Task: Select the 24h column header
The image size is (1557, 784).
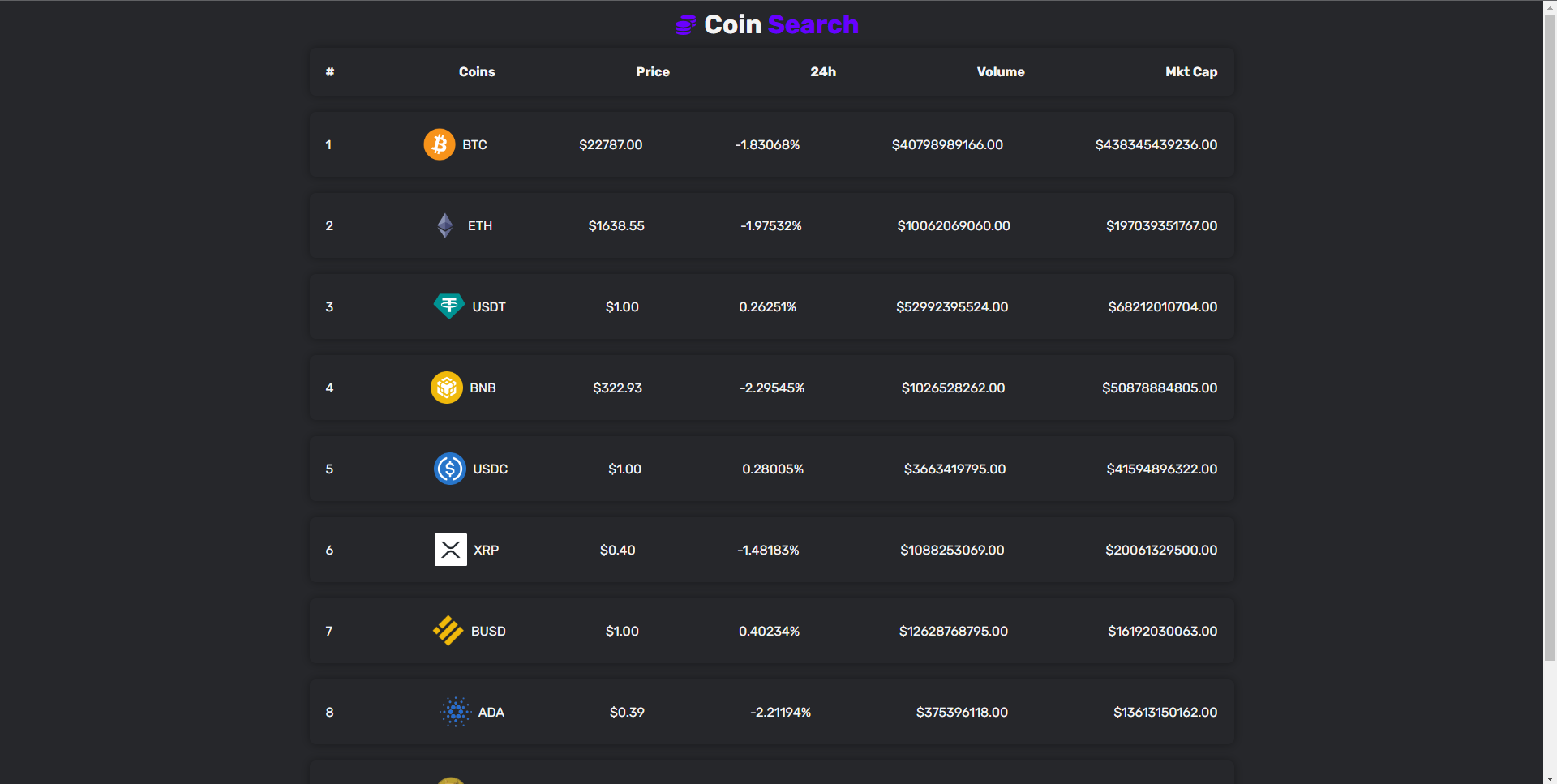Action: pos(823,71)
